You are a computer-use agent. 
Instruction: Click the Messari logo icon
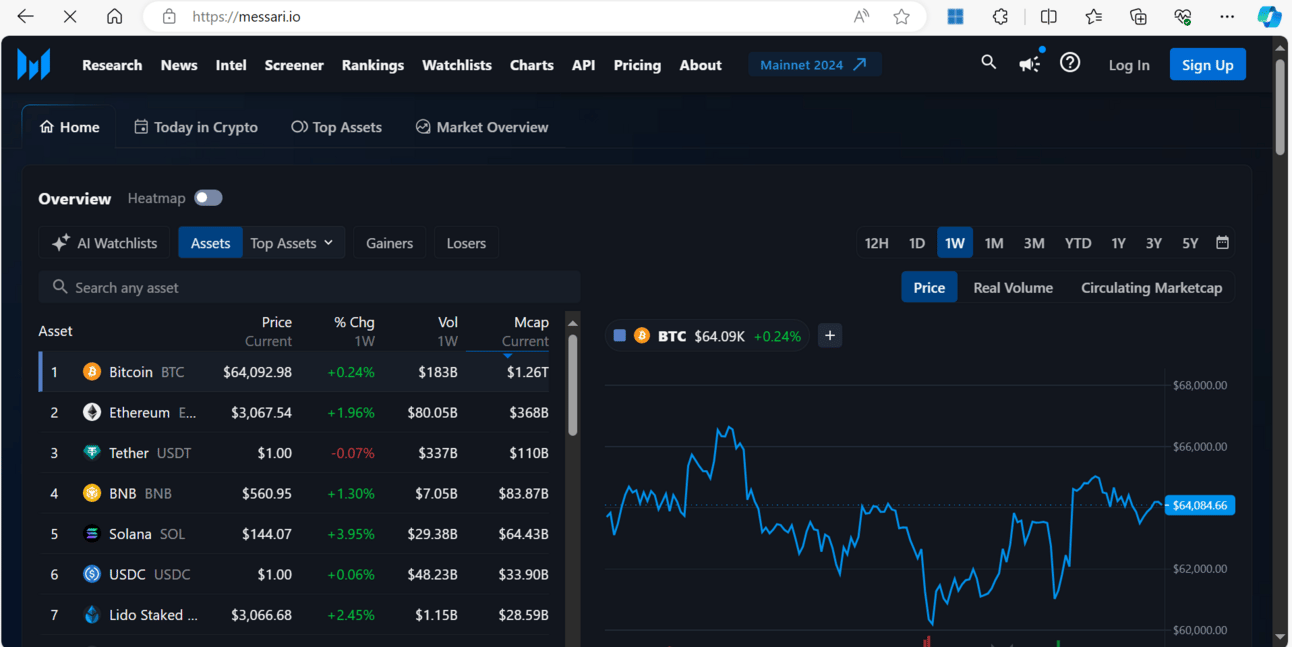(x=34, y=64)
